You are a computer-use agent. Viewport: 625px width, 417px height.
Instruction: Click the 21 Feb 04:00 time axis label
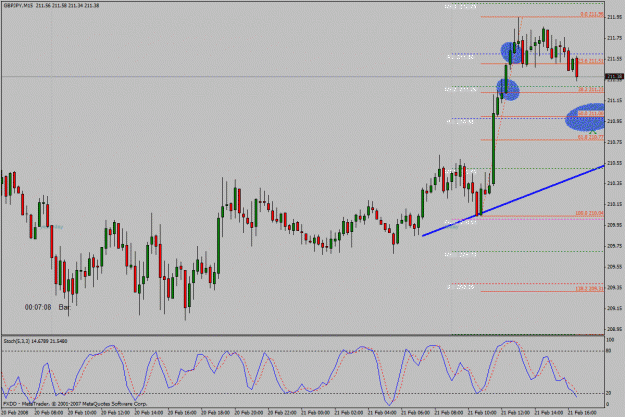click(382, 413)
